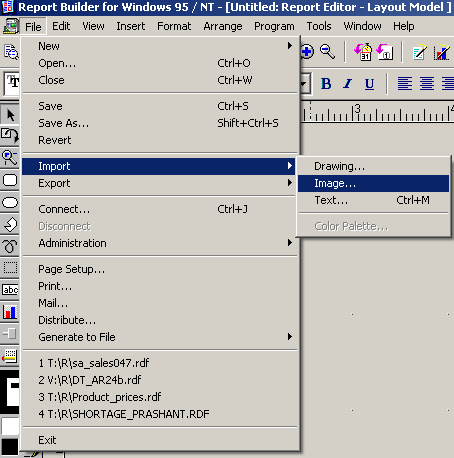Click the Zoom In toolbar icon

click(x=307, y=52)
